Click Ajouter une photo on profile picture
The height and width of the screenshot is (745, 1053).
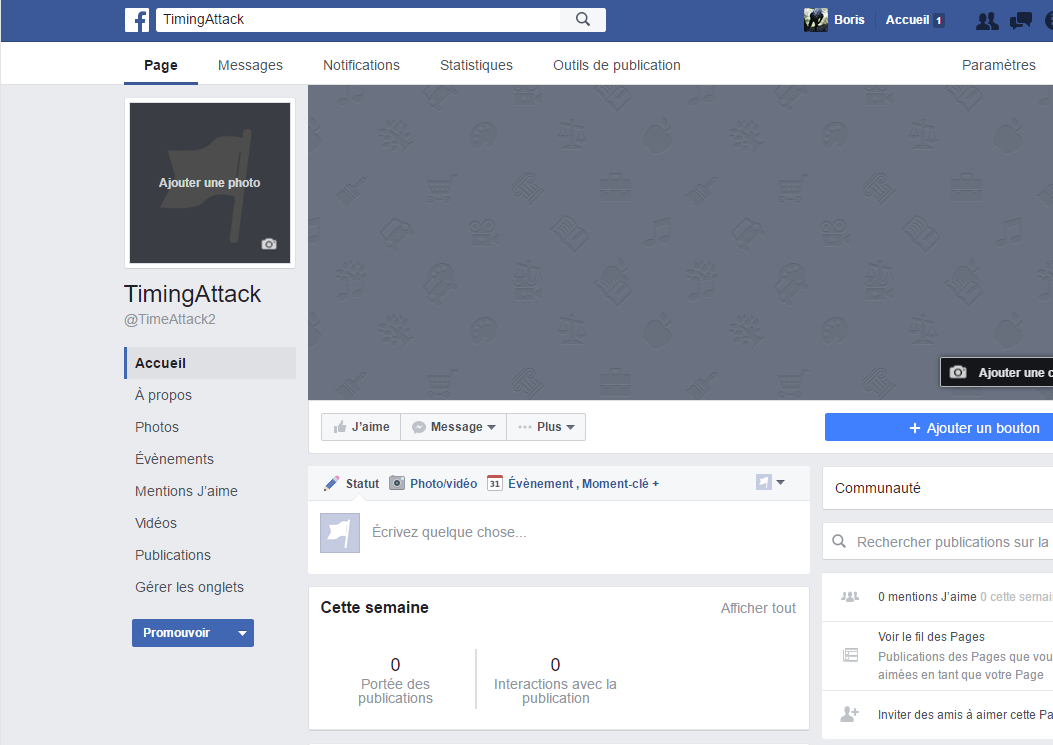pos(210,183)
